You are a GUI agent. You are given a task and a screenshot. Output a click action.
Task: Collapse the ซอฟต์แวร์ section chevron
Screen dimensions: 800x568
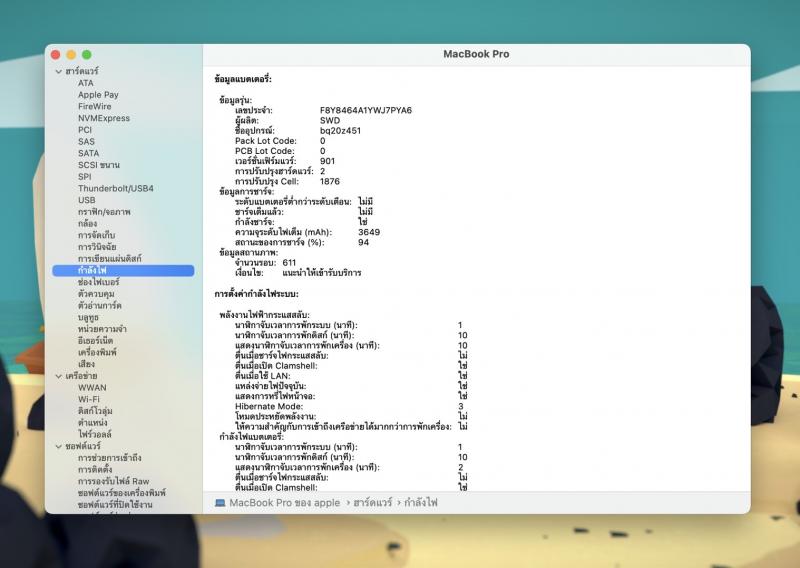pyautogui.click(x=58, y=446)
